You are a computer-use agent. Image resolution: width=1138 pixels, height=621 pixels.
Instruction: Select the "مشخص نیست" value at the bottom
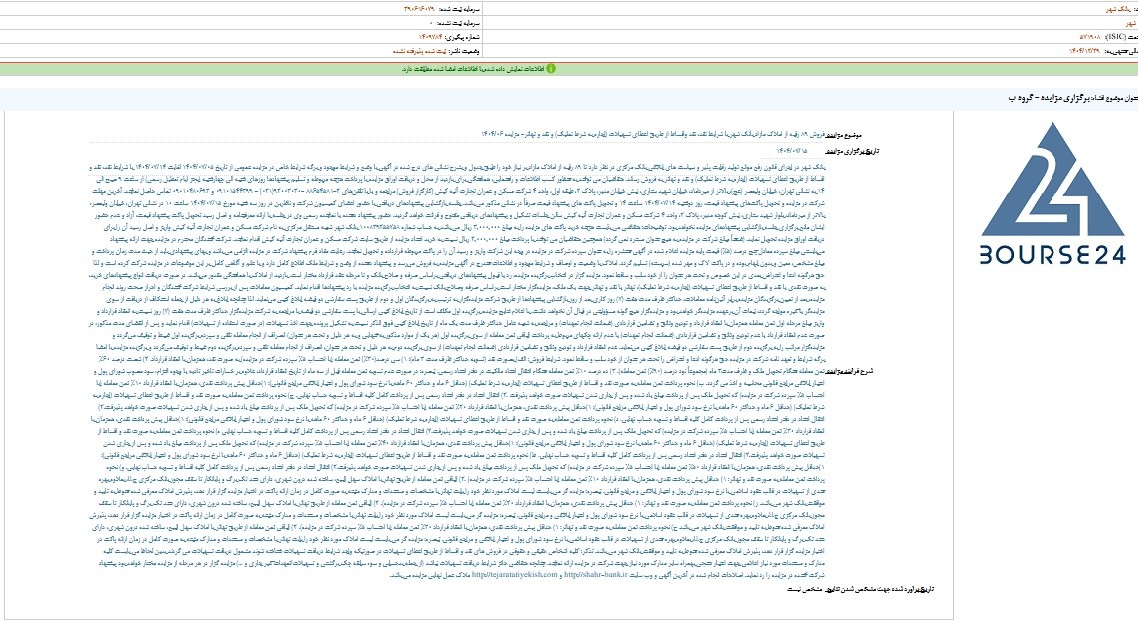807,589
